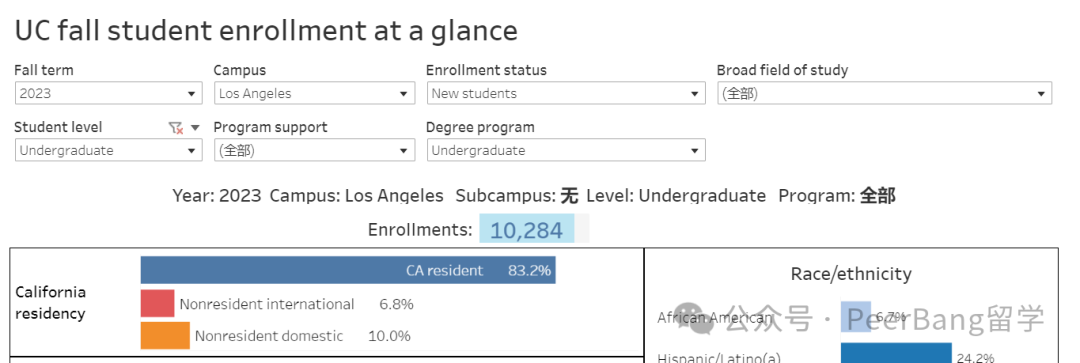Select the red Nonresident international bar
This screenshot has width=1080, height=363.
coord(157,304)
